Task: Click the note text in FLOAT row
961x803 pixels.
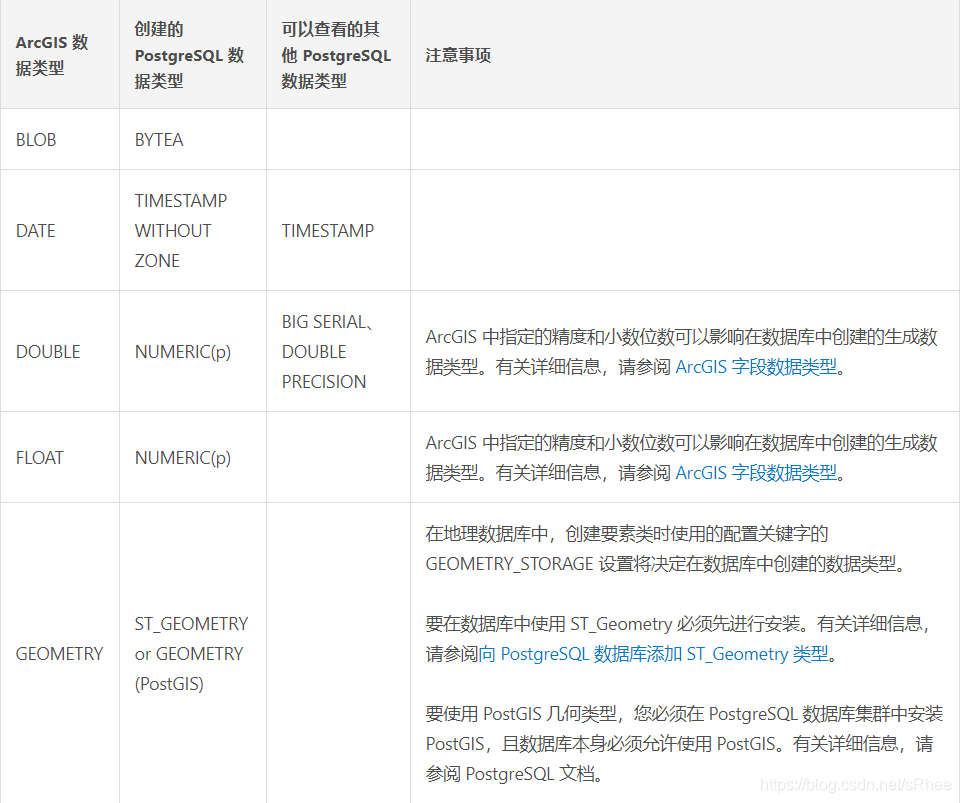Action: coord(682,458)
